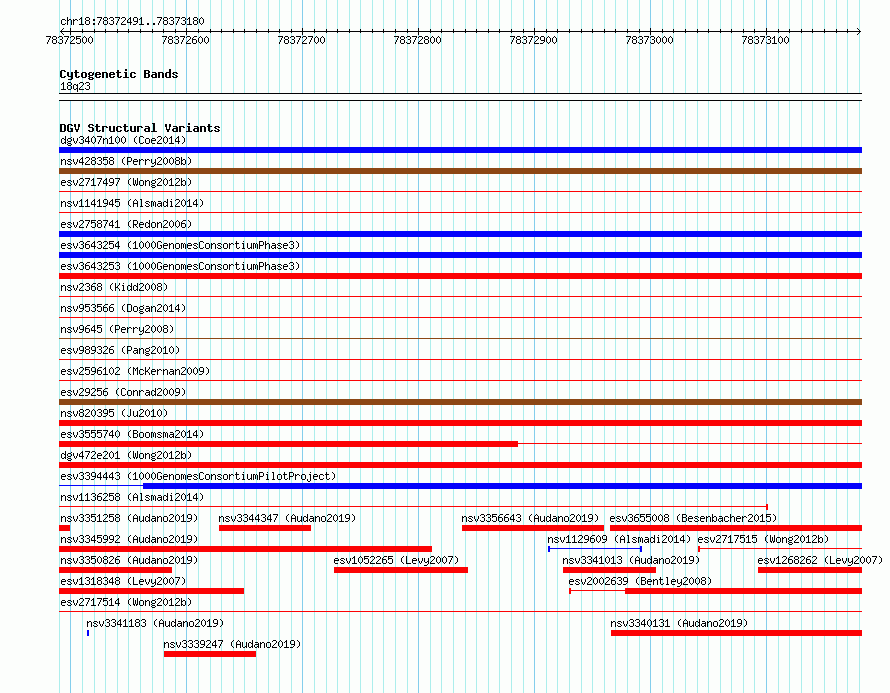Select the brown bar under esv29256
The height and width of the screenshot is (693, 890).
(x=460, y=402)
